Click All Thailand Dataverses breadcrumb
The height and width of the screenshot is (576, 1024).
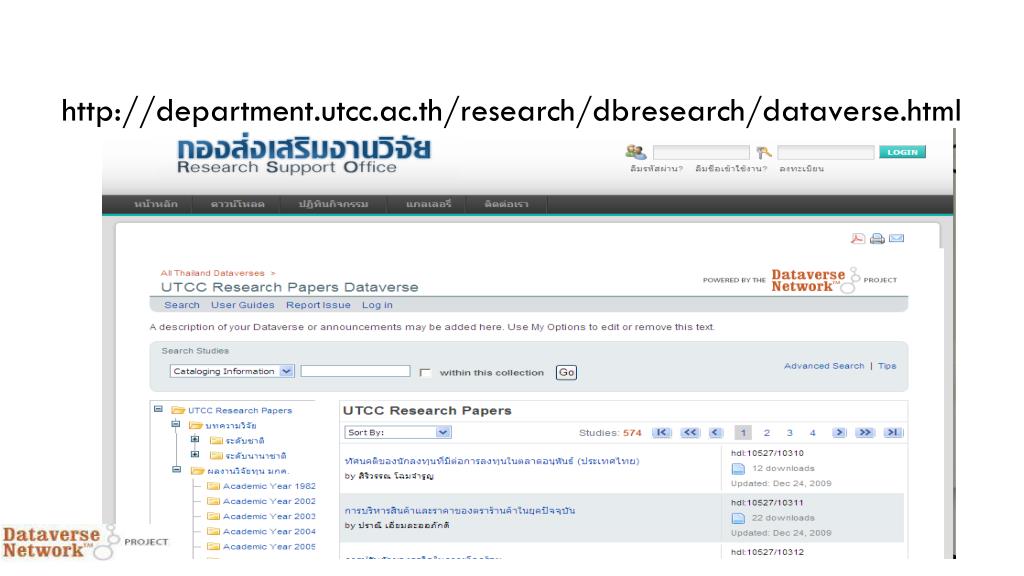point(212,273)
